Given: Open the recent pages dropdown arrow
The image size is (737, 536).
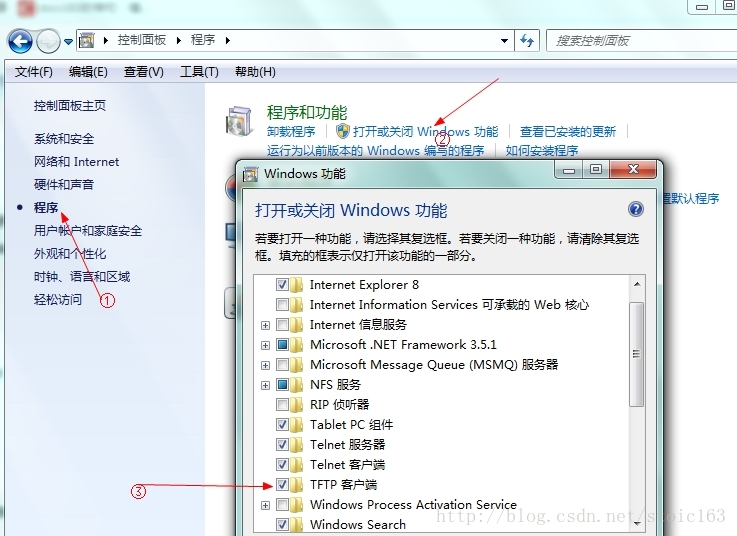Looking at the screenshot, I should tap(68, 41).
